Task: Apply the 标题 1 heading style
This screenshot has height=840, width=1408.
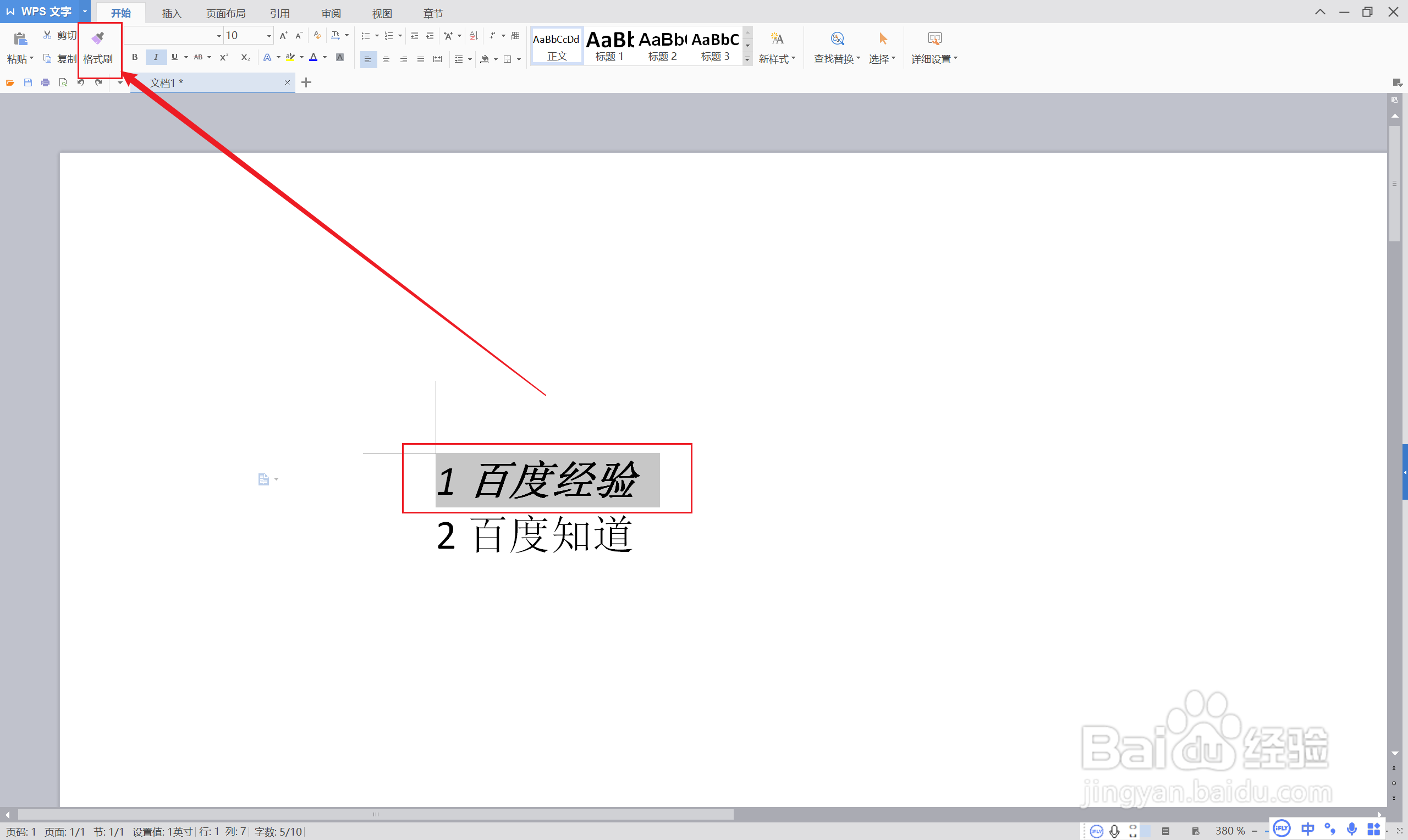Action: coord(610,46)
